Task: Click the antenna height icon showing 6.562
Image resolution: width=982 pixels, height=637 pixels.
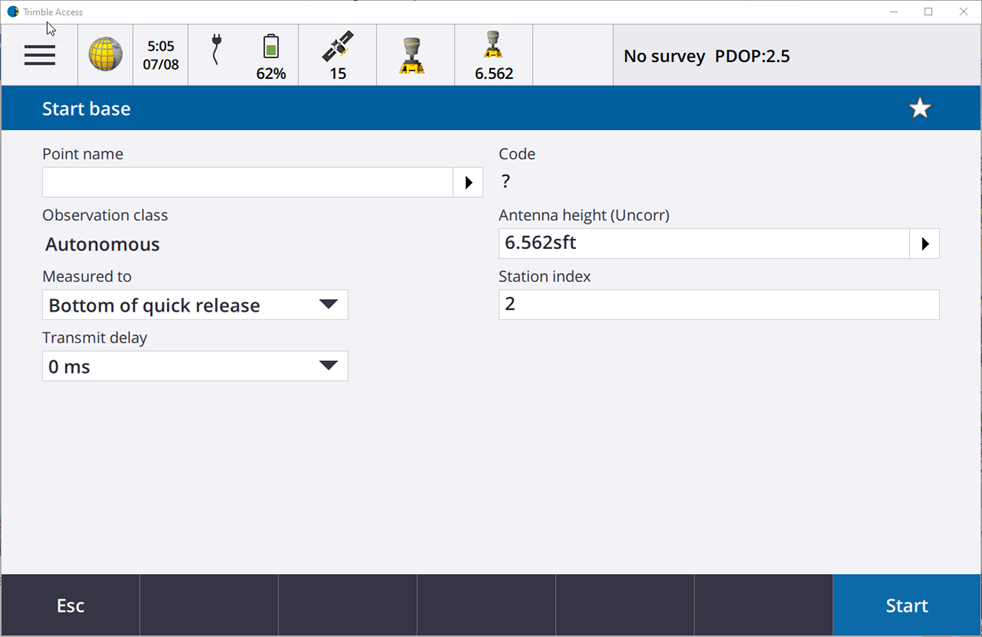Action: pos(493,55)
